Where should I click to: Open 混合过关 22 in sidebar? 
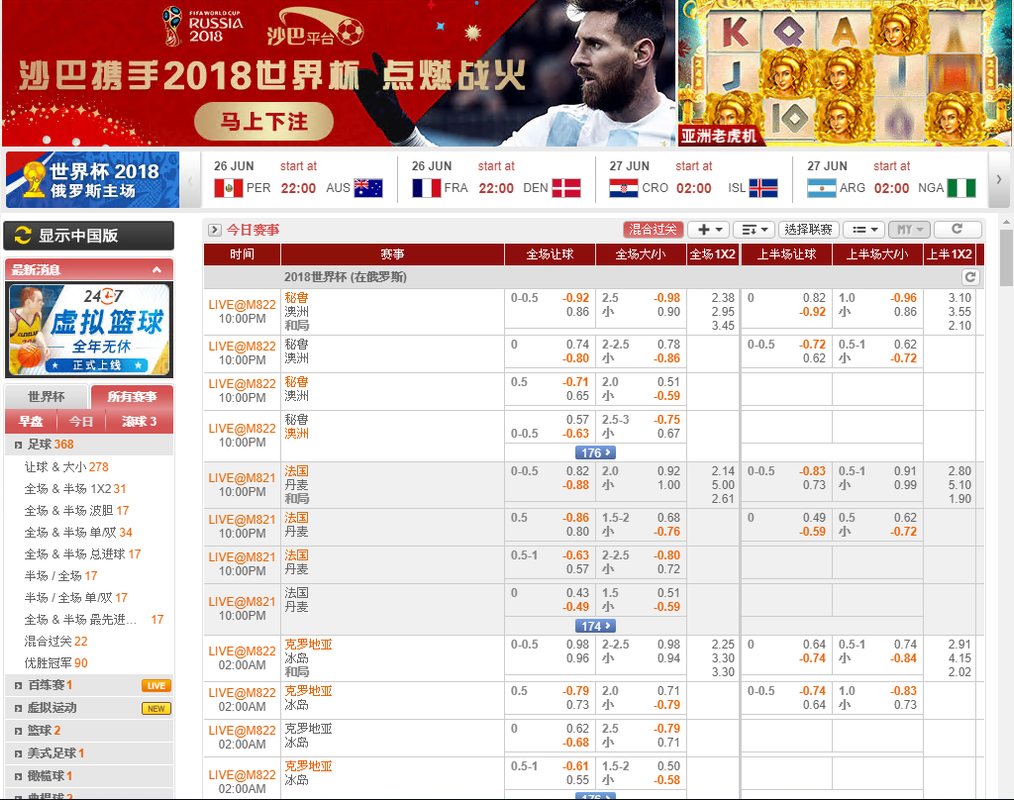tap(56, 642)
